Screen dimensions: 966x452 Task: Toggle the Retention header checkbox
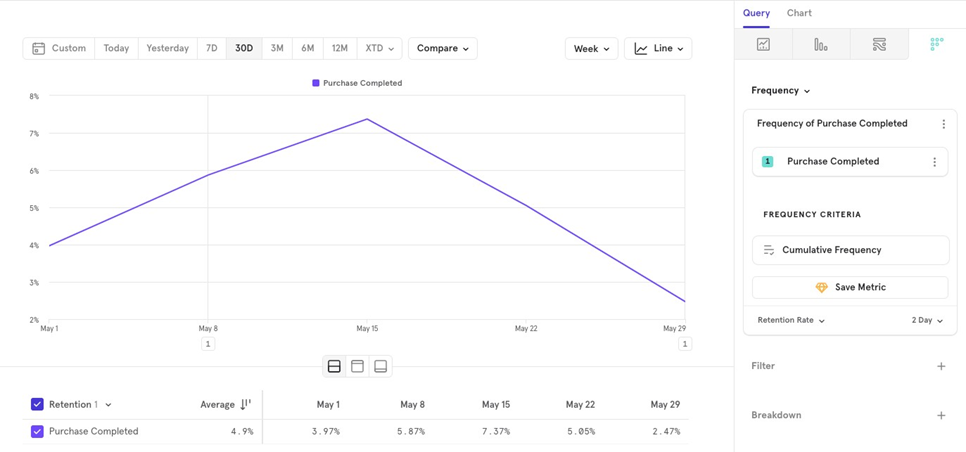(x=37, y=405)
